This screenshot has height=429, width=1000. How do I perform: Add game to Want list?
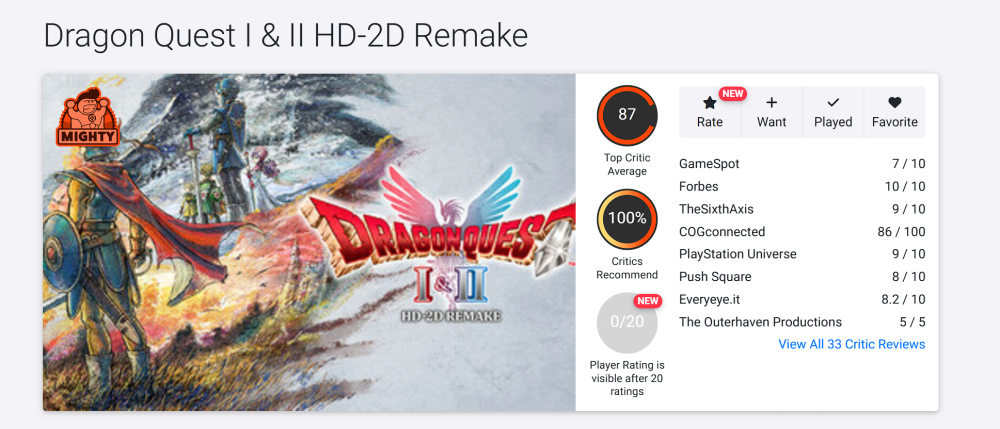tap(771, 112)
